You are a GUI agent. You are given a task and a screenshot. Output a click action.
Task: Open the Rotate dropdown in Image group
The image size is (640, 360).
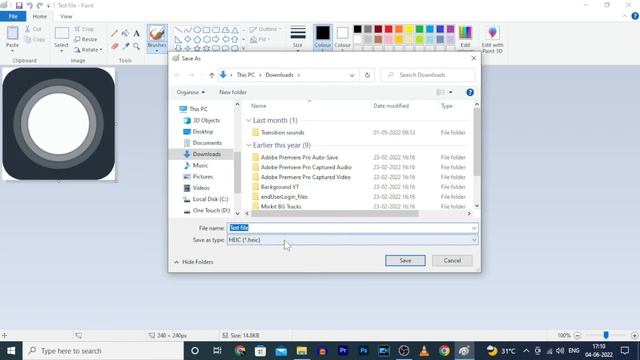click(88, 50)
